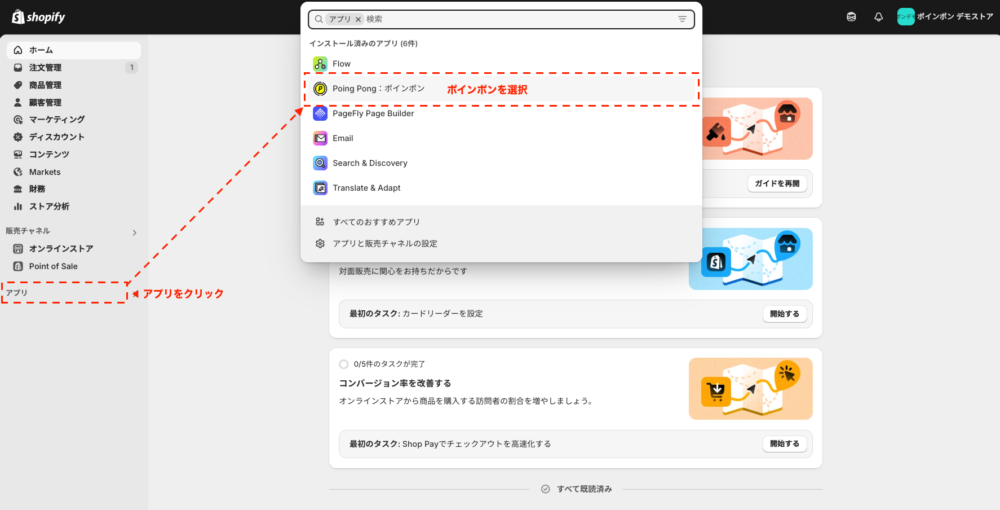Open the Email app icon

tap(320, 138)
